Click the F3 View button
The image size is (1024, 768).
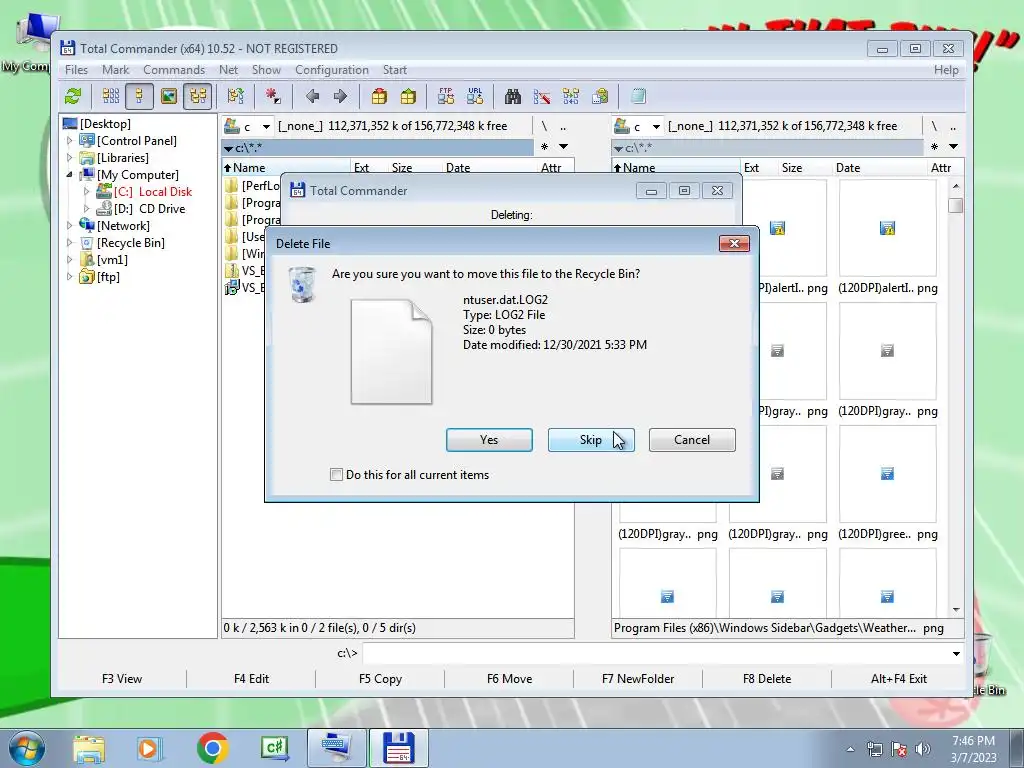click(122, 679)
